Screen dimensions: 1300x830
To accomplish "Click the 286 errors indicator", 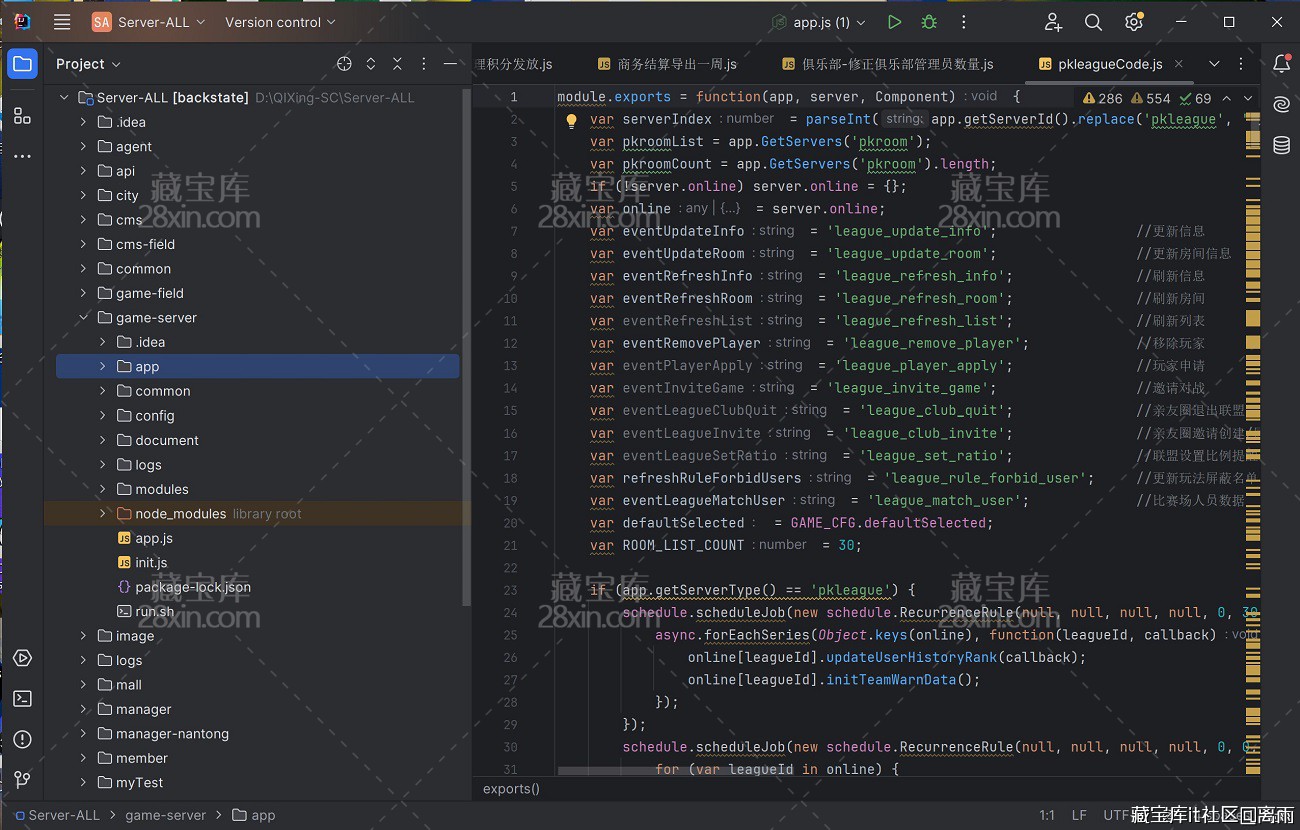I will pos(1102,98).
